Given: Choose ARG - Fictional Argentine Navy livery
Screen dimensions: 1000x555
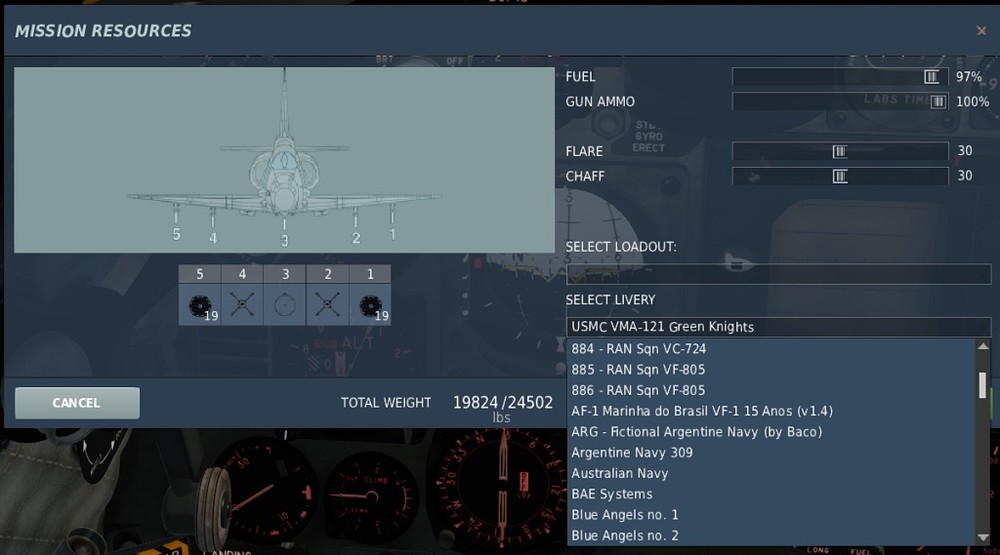Looking at the screenshot, I should [770, 432].
